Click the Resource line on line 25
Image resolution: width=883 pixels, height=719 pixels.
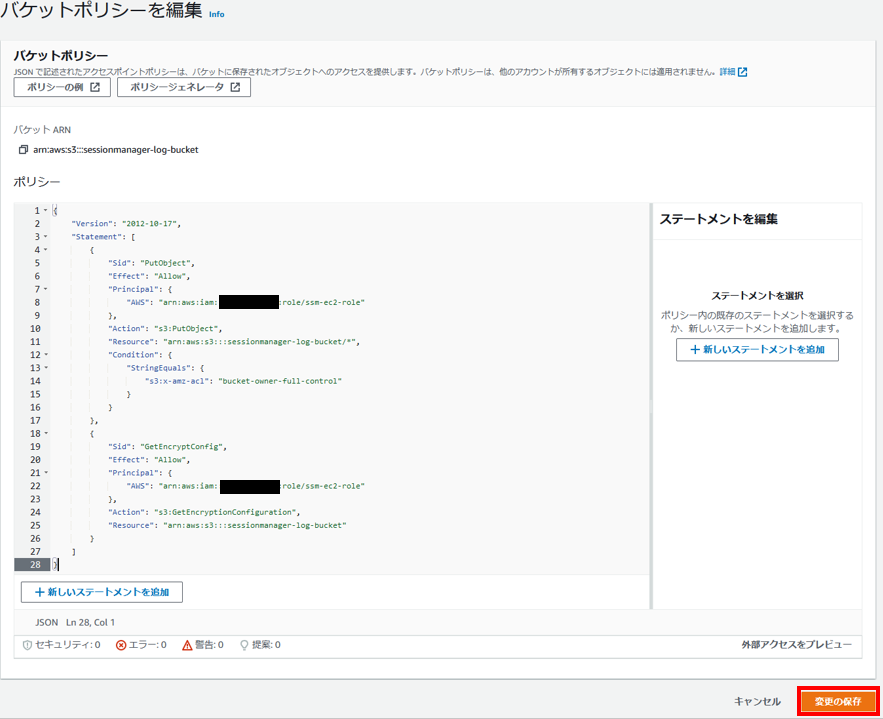pos(227,525)
